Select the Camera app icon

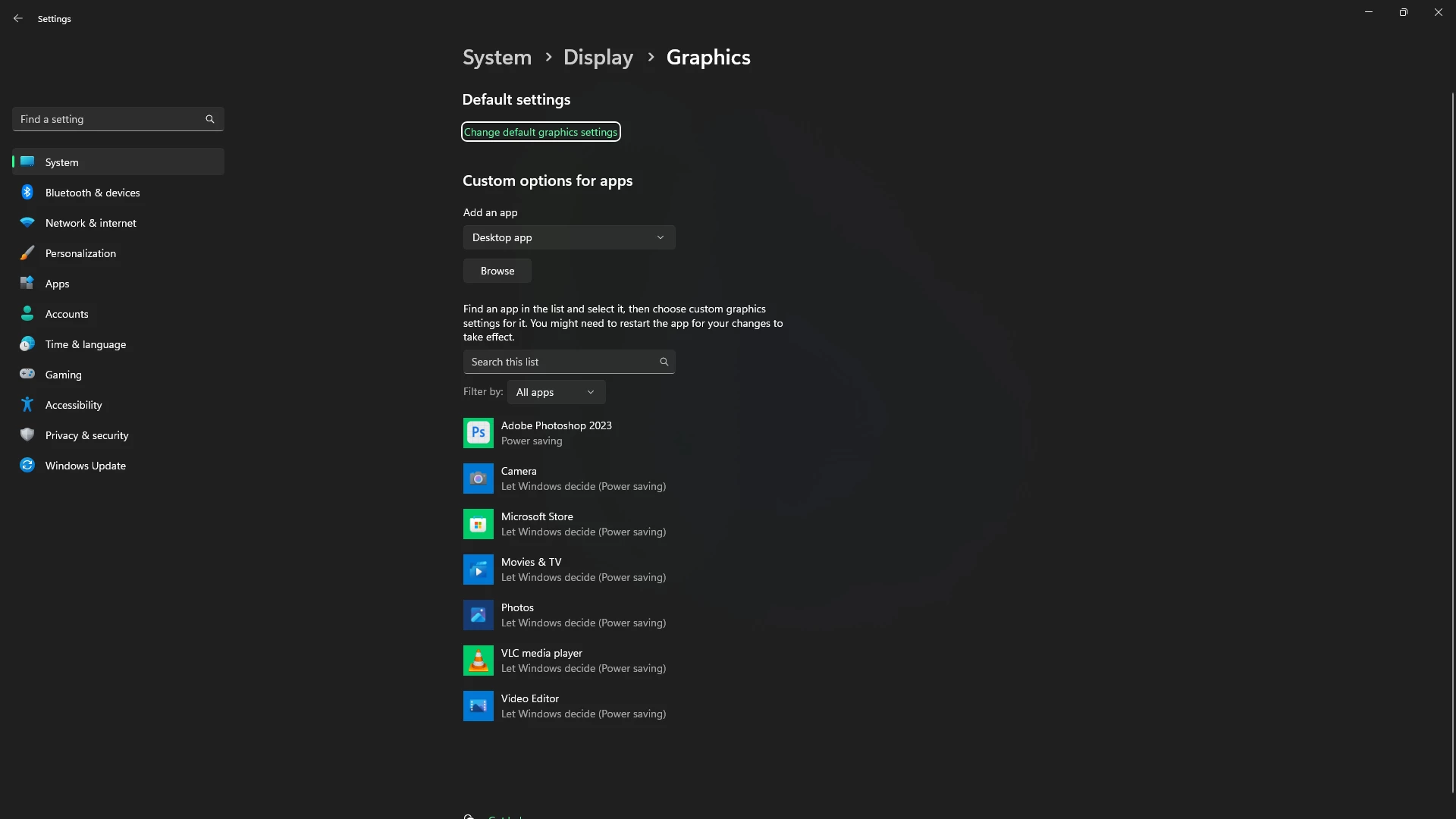pyautogui.click(x=478, y=479)
